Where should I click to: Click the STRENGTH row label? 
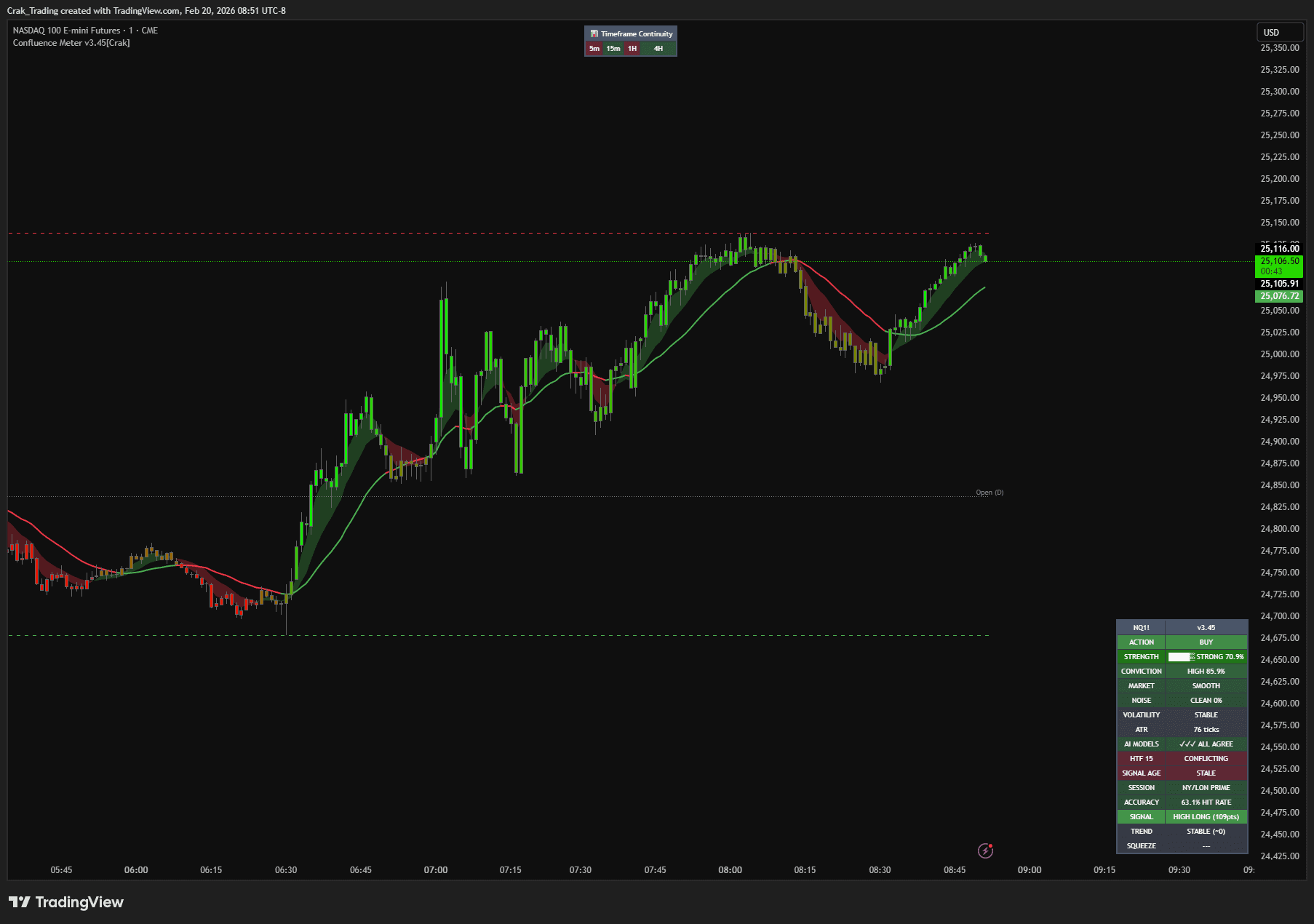1142,657
